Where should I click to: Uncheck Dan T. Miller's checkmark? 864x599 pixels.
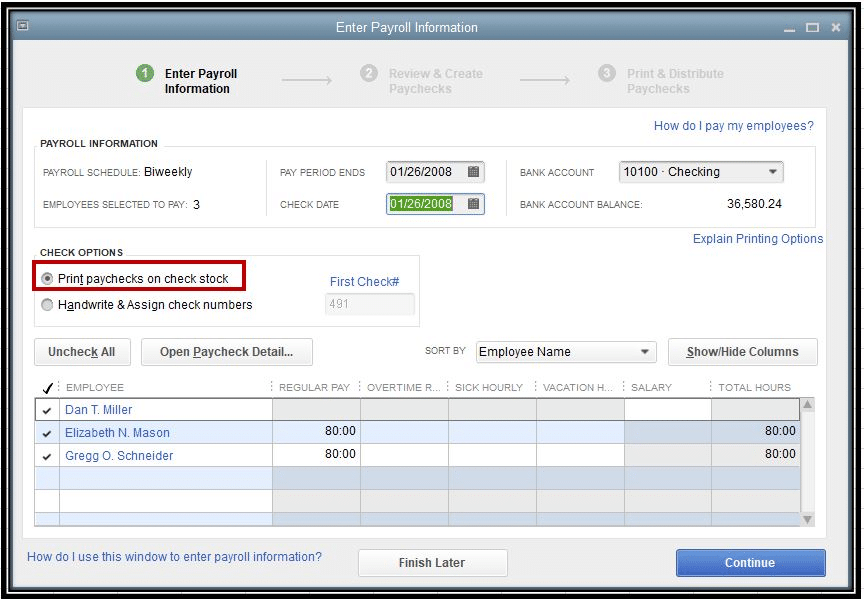coord(47,410)
